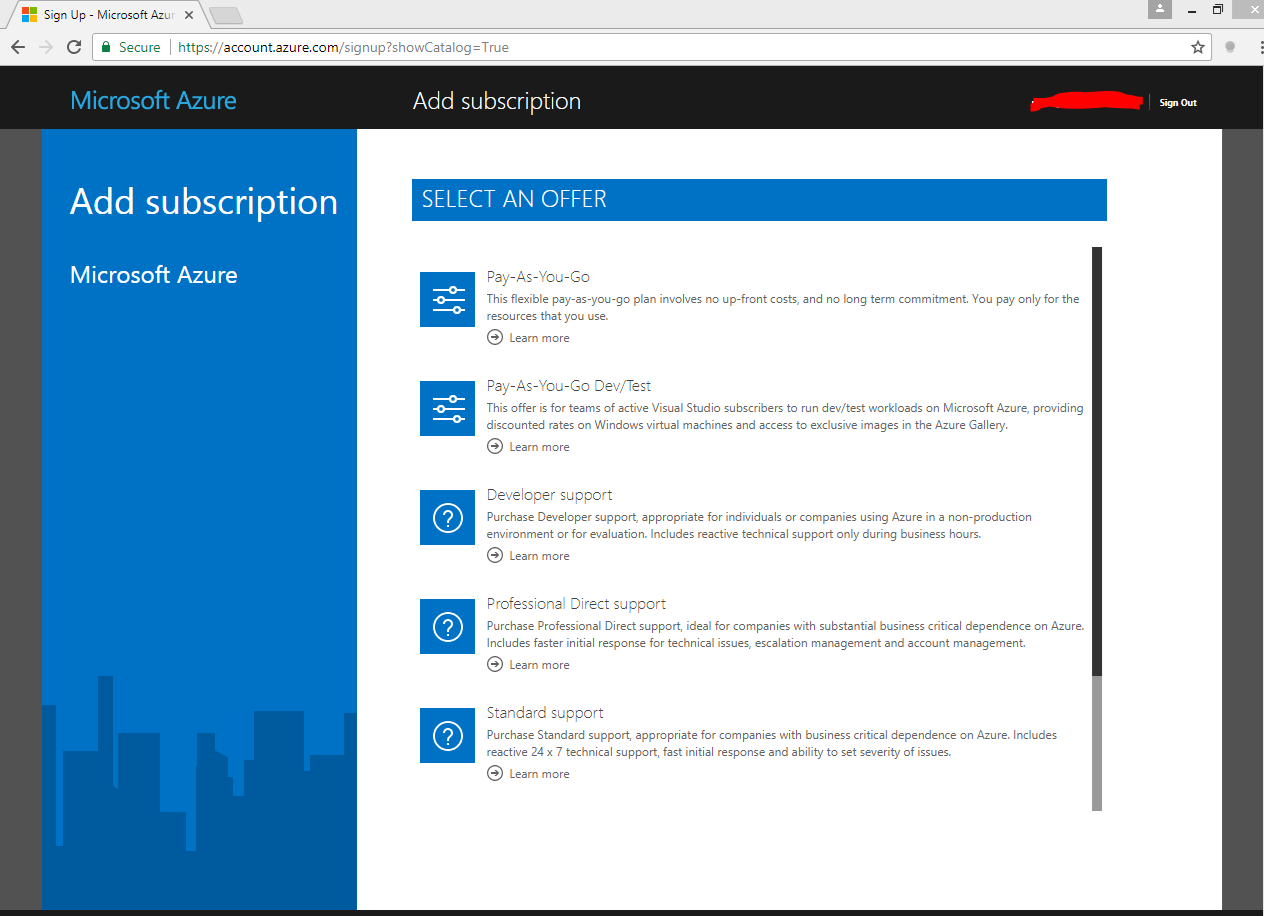This screenshot has height=916, width=1264.
Task: Click the browser forward arrow
Action: click(46, 47)
